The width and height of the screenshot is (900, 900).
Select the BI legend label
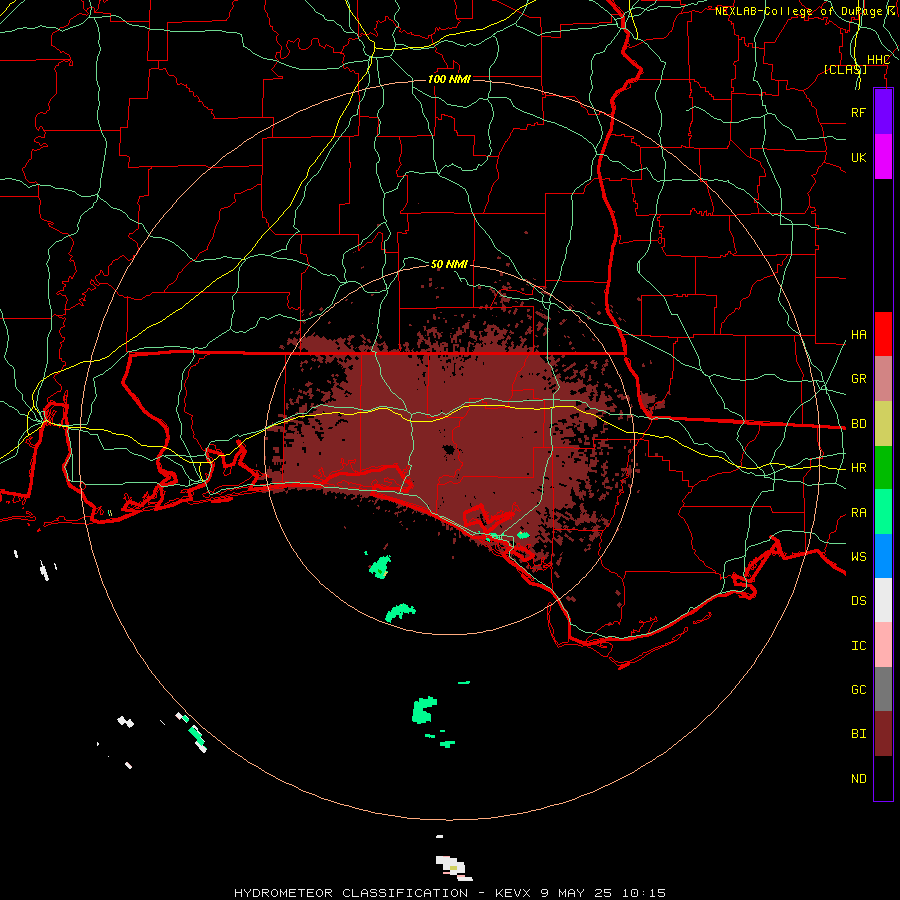(x=858, y=734)
